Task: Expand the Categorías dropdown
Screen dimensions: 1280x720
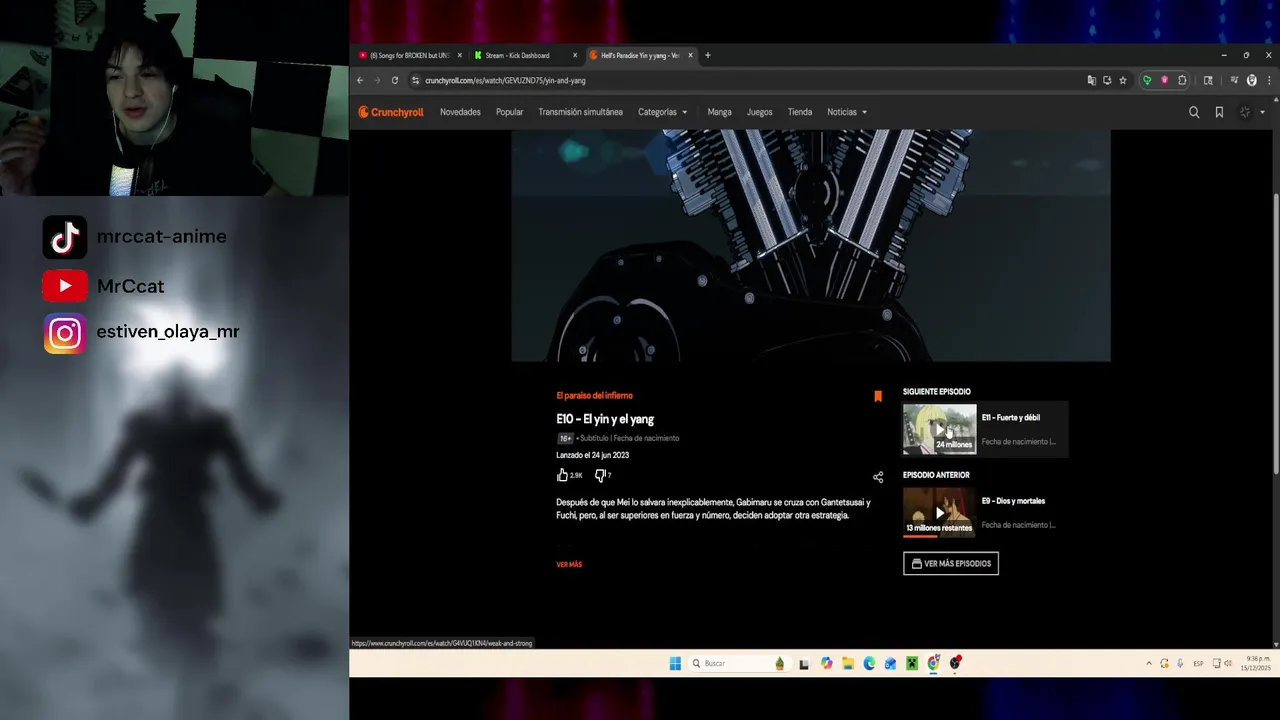Action: (663, 112)
